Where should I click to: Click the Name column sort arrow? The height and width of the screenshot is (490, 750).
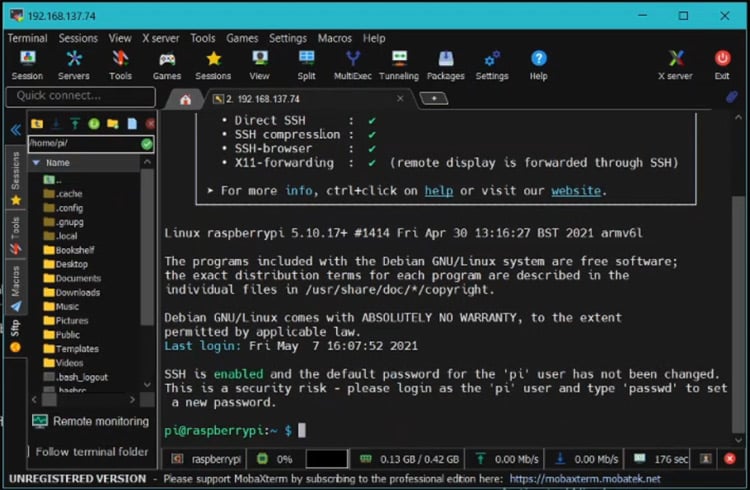pos(37,162)
